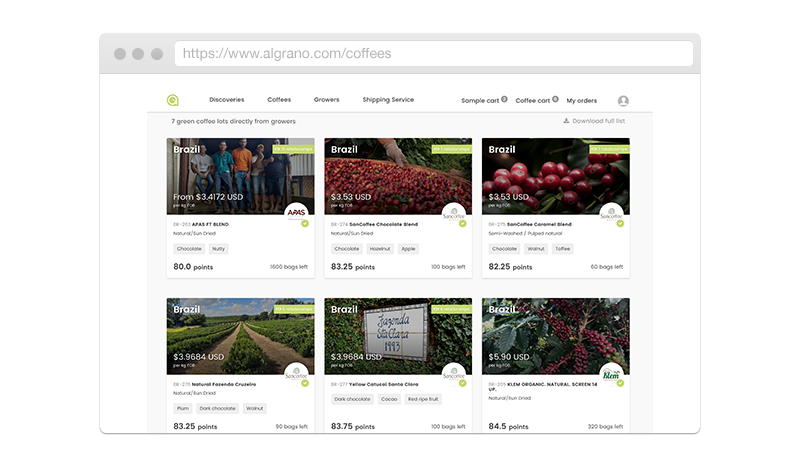800x470 pixels.
Task: Open the Coffee cart link
Action: click(533, 101)
